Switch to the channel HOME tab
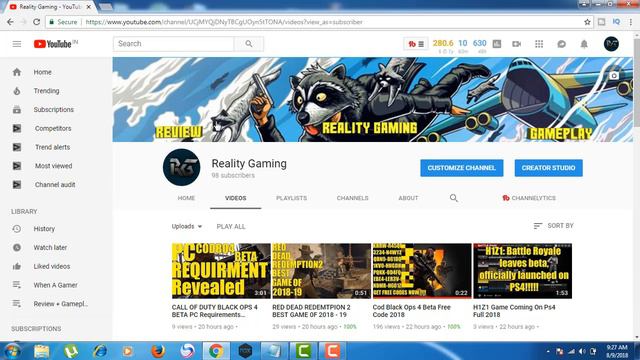 (186, 198)
